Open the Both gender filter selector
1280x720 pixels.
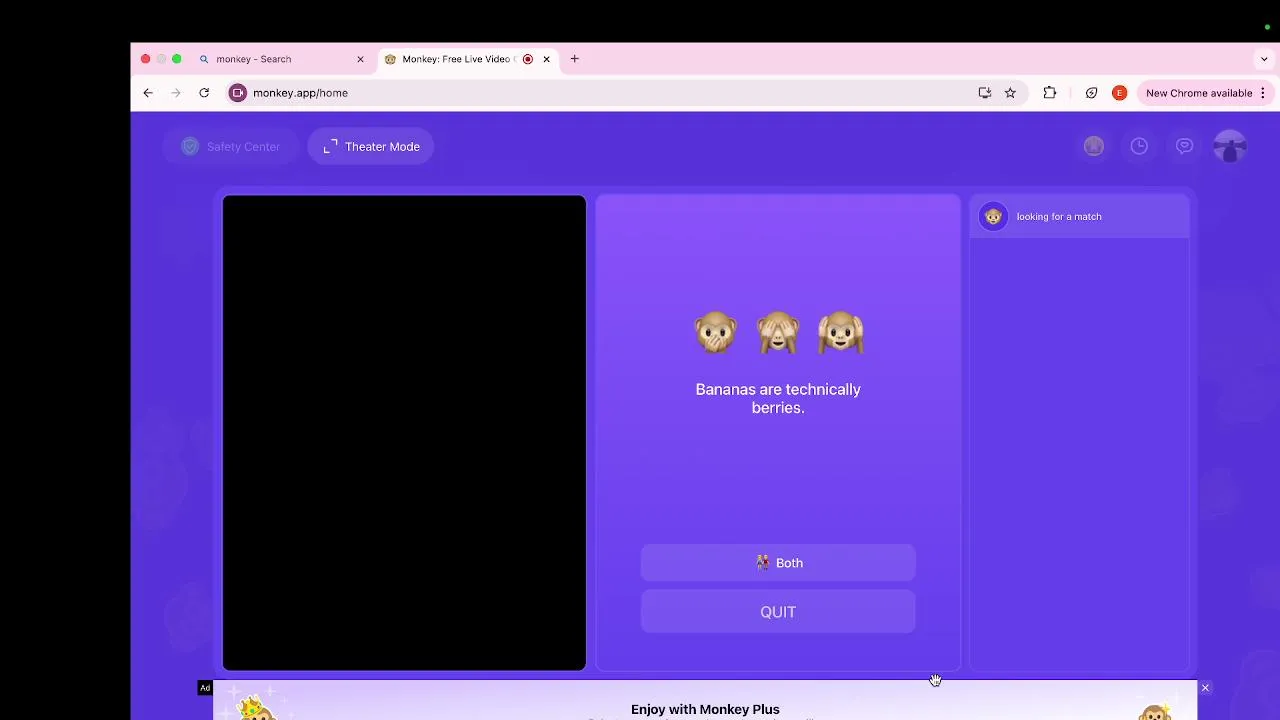pos(778,563)
